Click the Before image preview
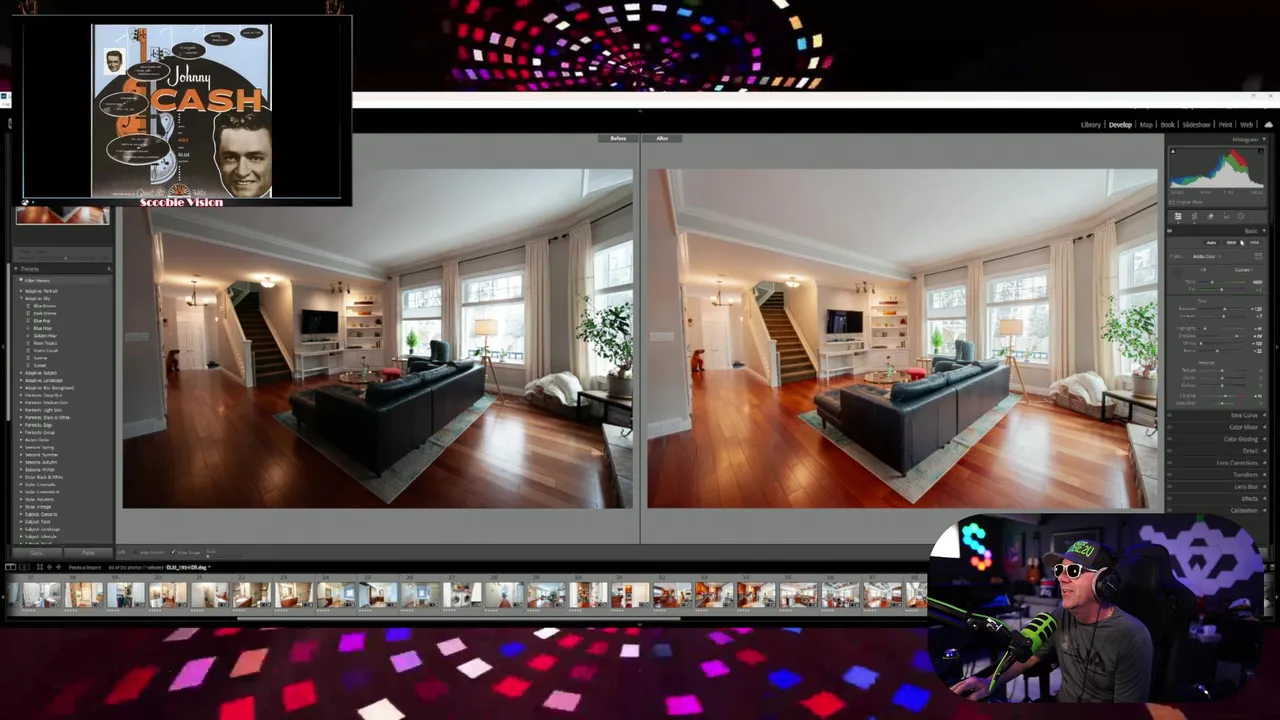Viewport: 1280px width, 720px height. (377, 338)
